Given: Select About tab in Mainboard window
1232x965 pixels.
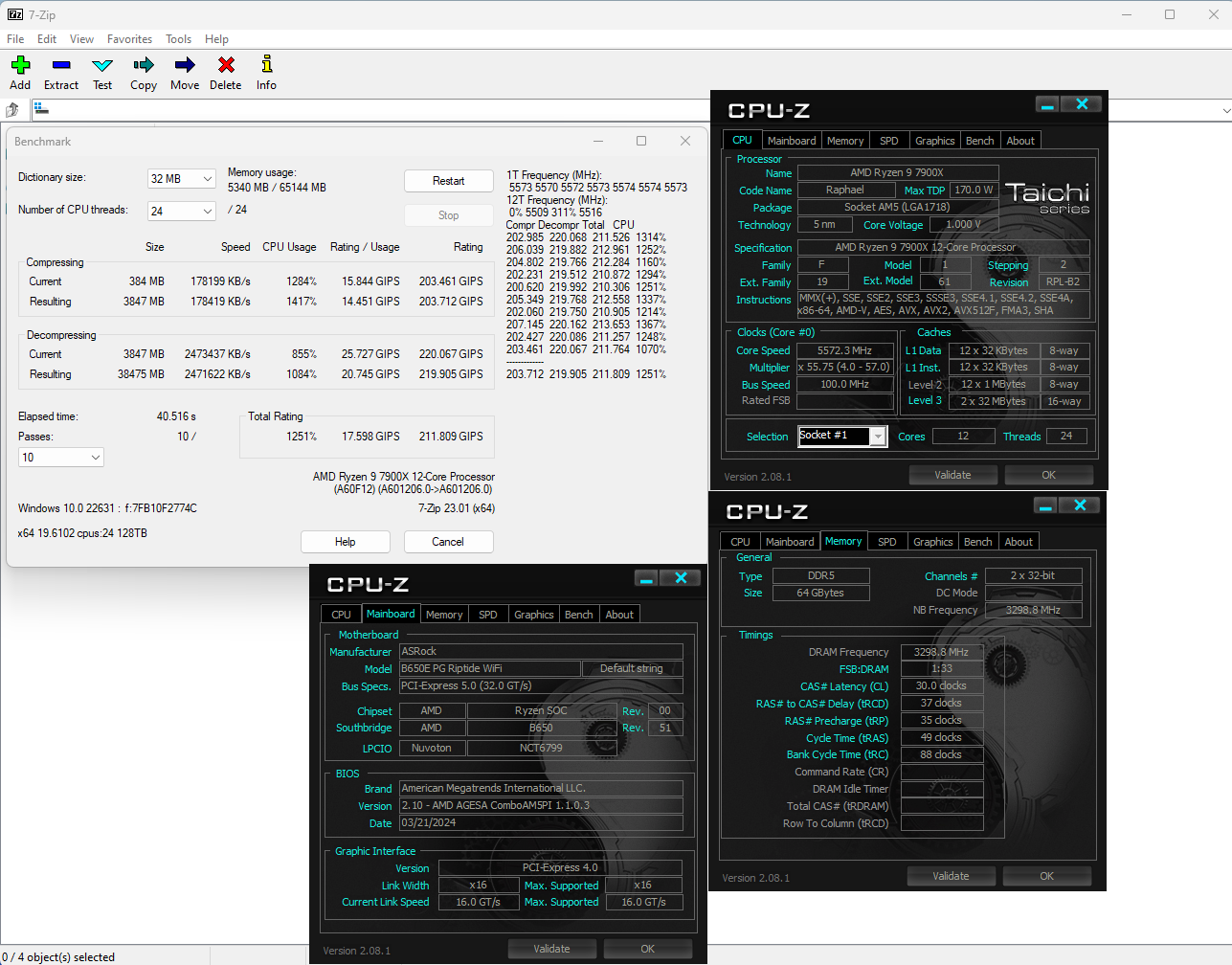Looking at the screenshot, I should click(x=619, y=615).
